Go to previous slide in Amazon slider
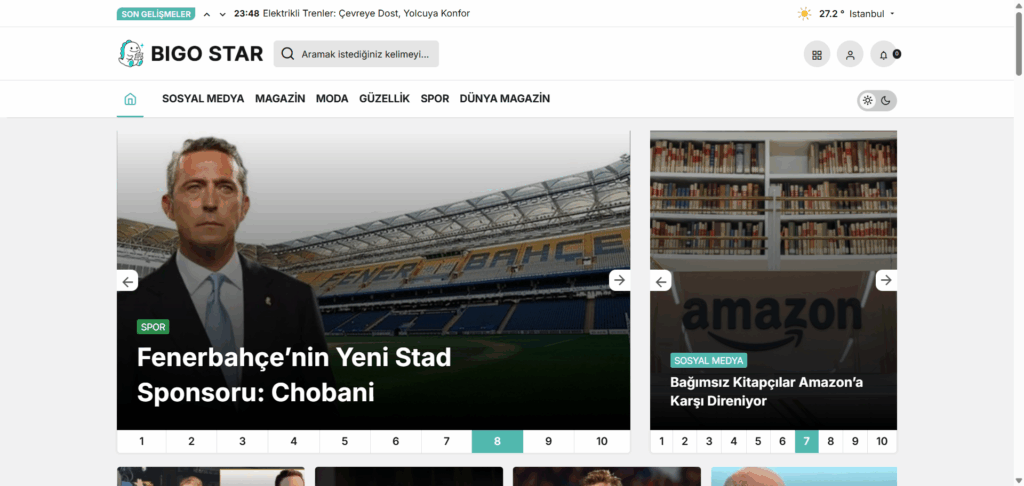 click(661, 281)
